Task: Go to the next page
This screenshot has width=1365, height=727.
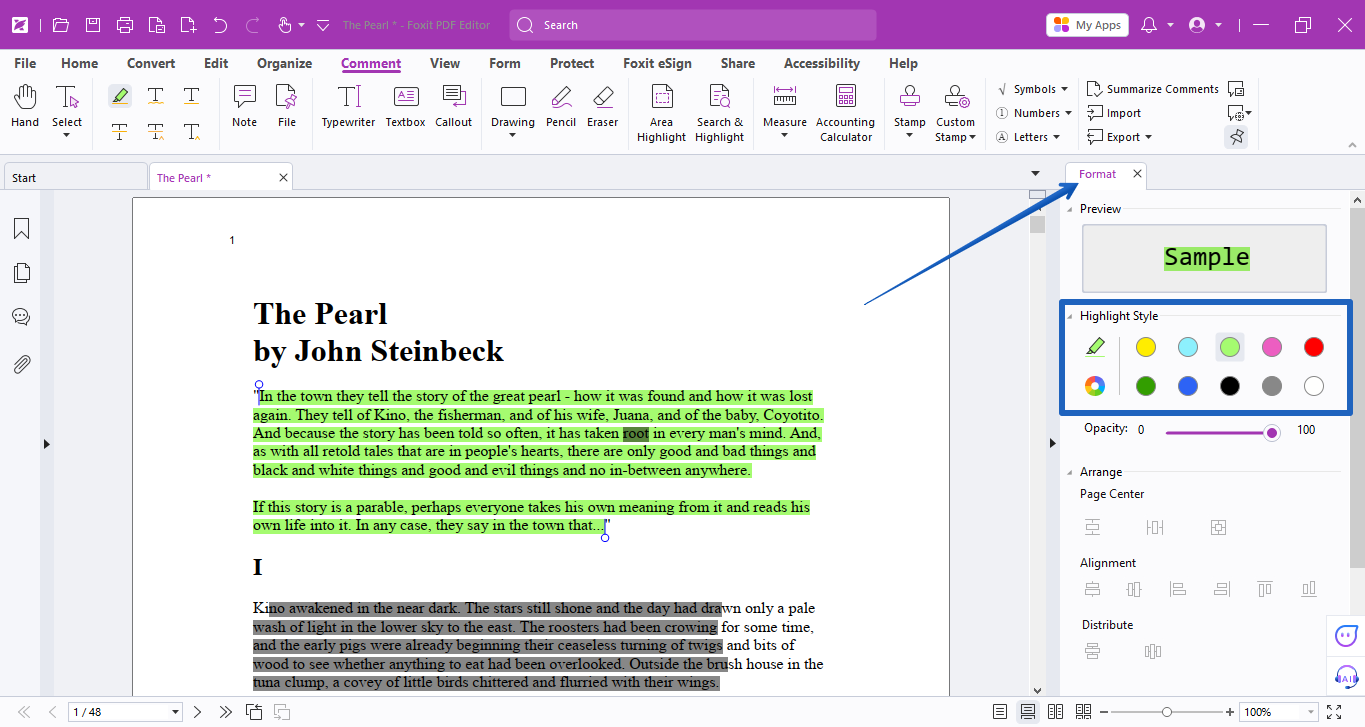Action: click(x=198, y=712)
